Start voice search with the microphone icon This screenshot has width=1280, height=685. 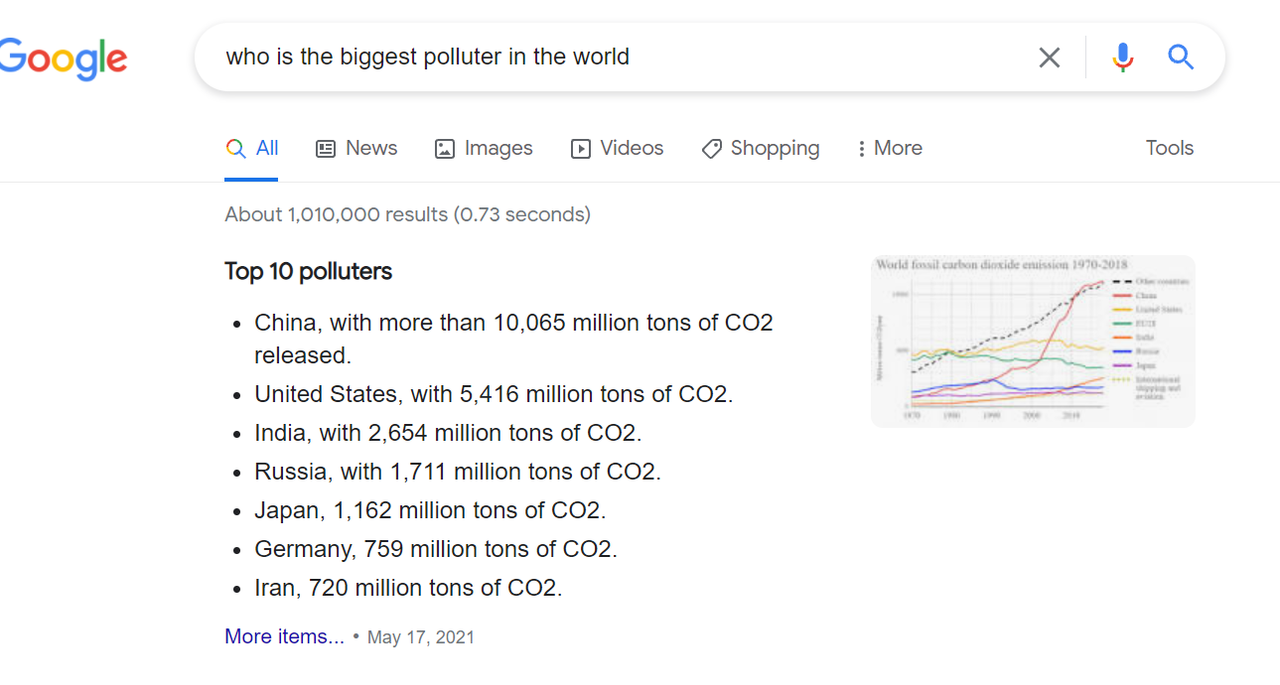1123,58
